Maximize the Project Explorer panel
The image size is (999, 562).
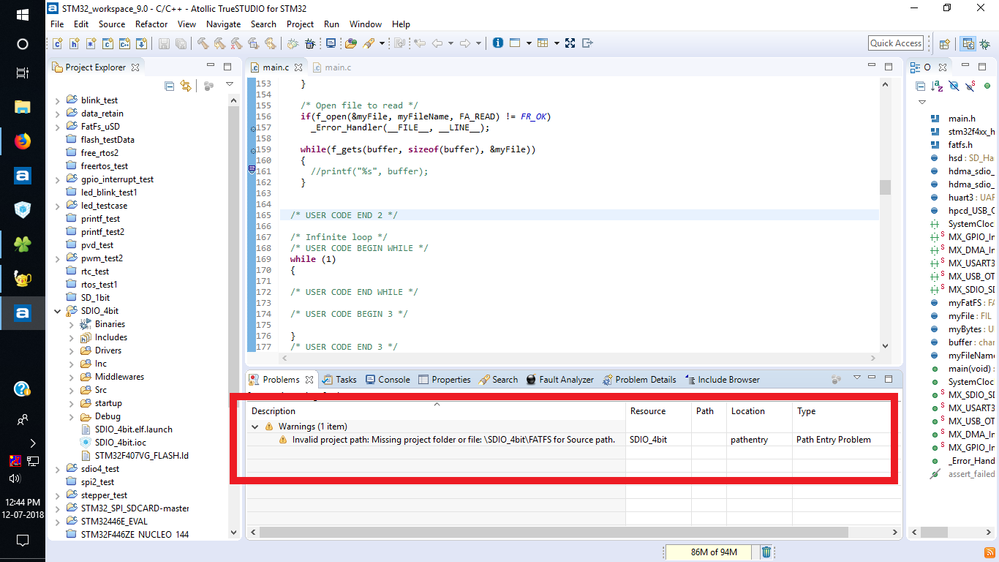click(x=227, y=66)
